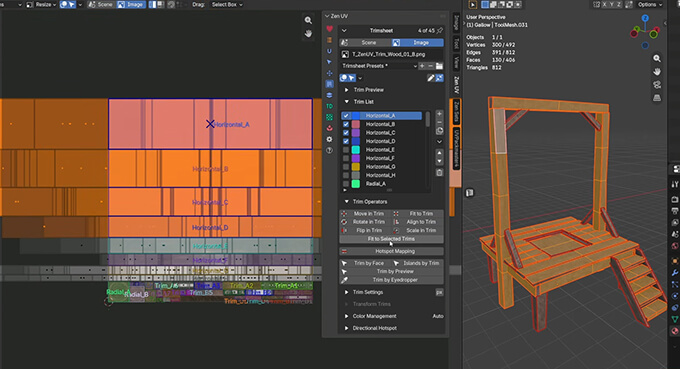This screenshot has height=369, width=680.
Task: Check the Horizontal_F trim checkbox
Action: point(346,158)
